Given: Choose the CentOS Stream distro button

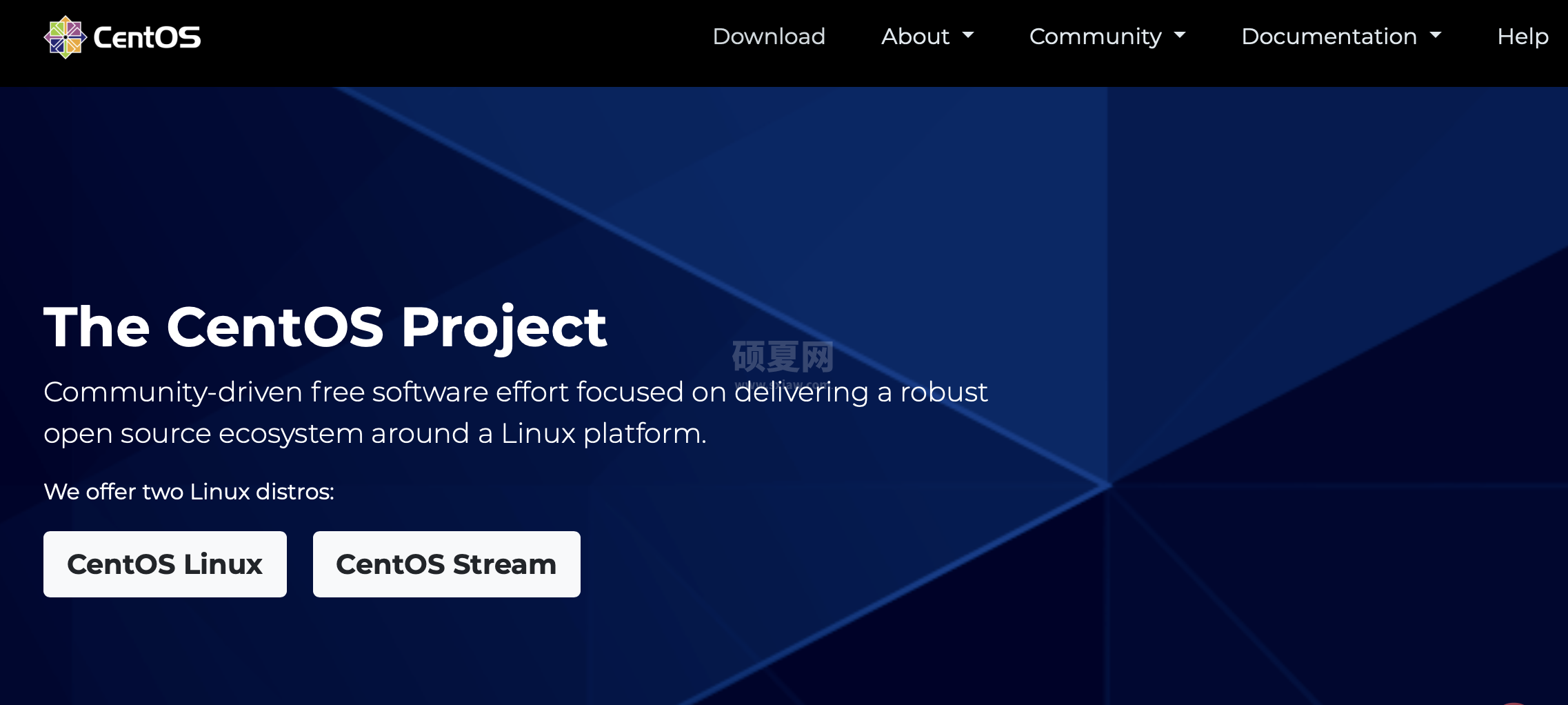Looking at the screenshot, I should 447,564.
